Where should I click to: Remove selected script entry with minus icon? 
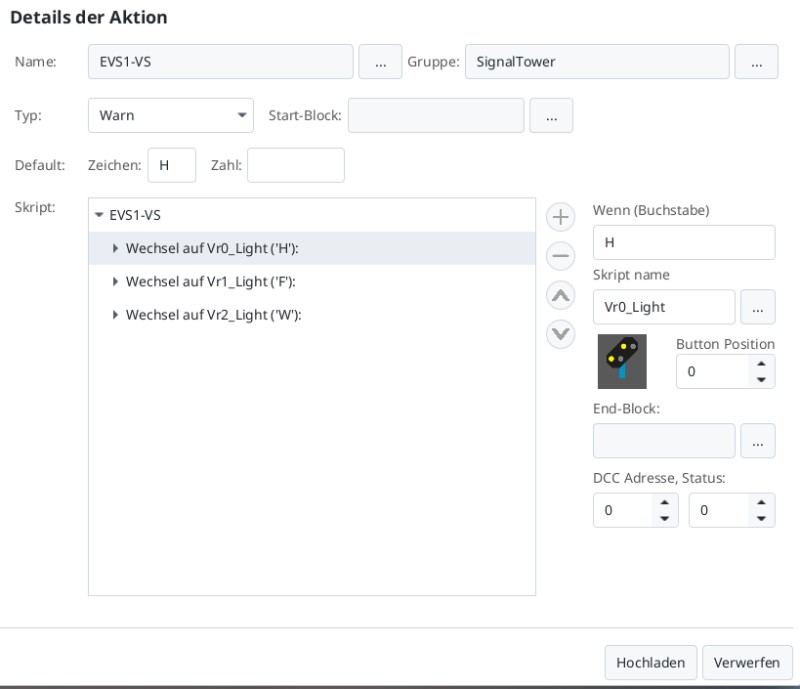coord(561,256)
